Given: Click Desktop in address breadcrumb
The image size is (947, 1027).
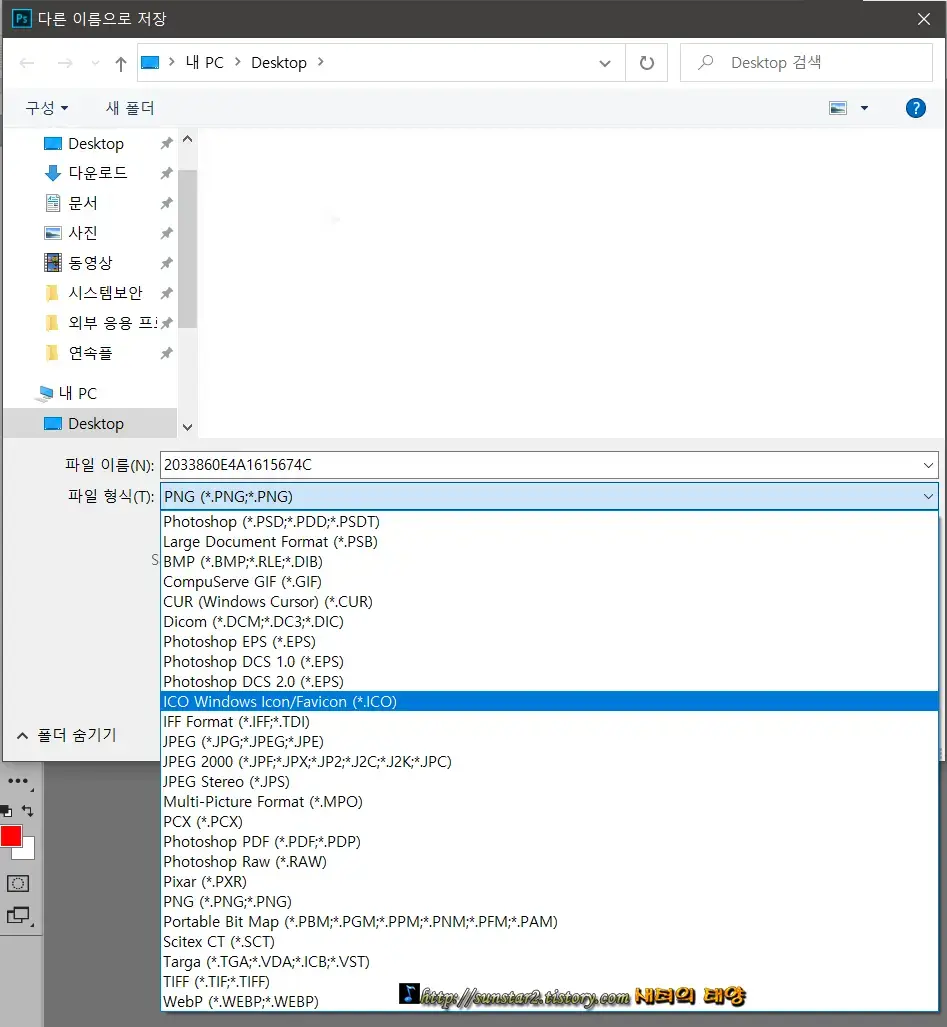Looking at the screenshot, I should pyautogui.click(x=279, y=63).
